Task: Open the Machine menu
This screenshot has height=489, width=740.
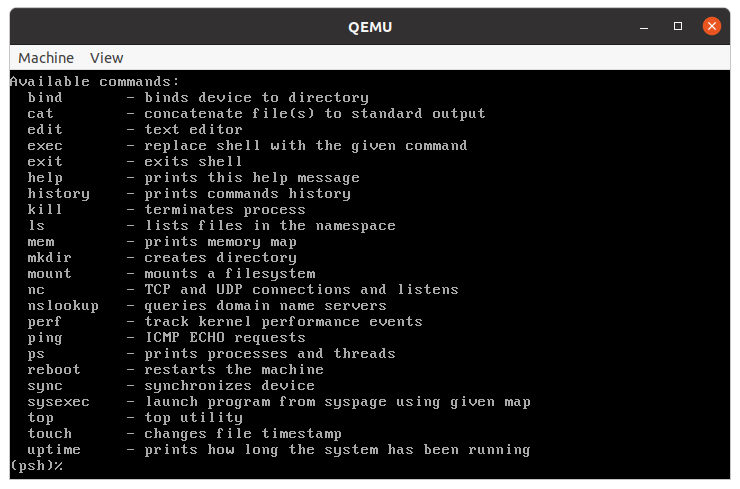Action: (46, 58)
